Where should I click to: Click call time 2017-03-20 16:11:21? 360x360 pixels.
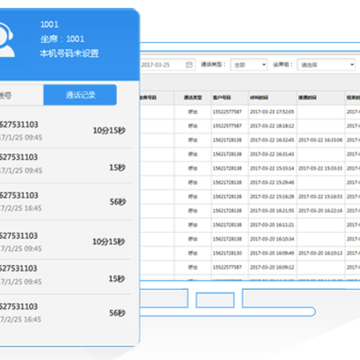272,225
